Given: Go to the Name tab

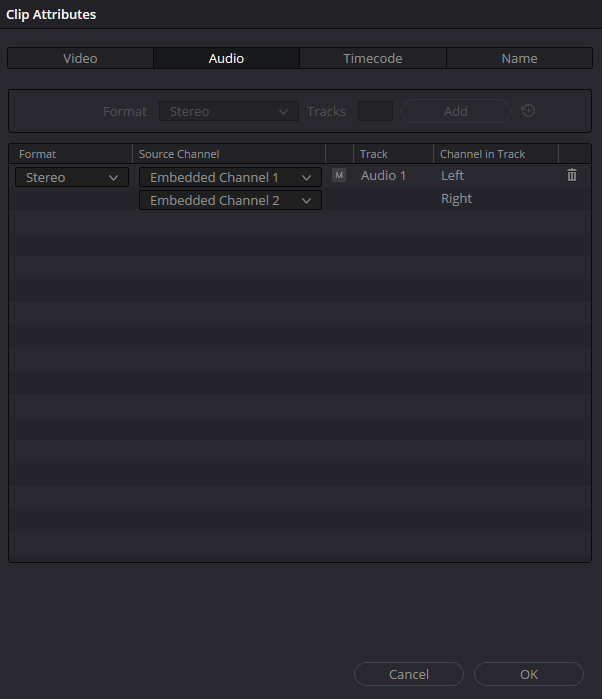Looking at the screenshot, I should pyautogui.click(x=519, y=59).
